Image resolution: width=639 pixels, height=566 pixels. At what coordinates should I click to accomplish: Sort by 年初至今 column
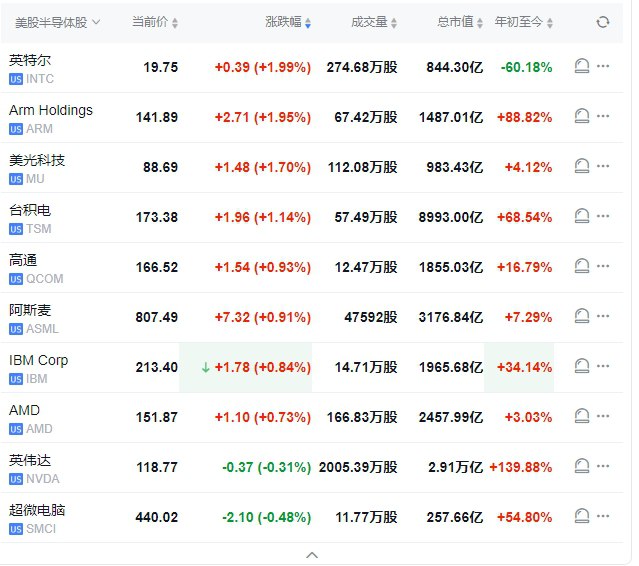point(524,22)
